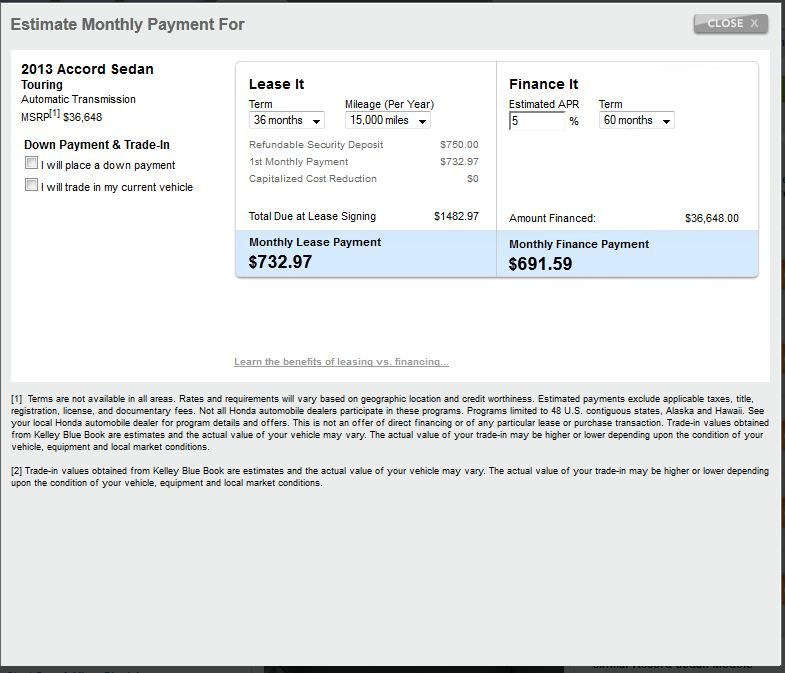Screen dimensions: 785x673
Task: Click the 'Finance It' heading
Action: (543, 84)
